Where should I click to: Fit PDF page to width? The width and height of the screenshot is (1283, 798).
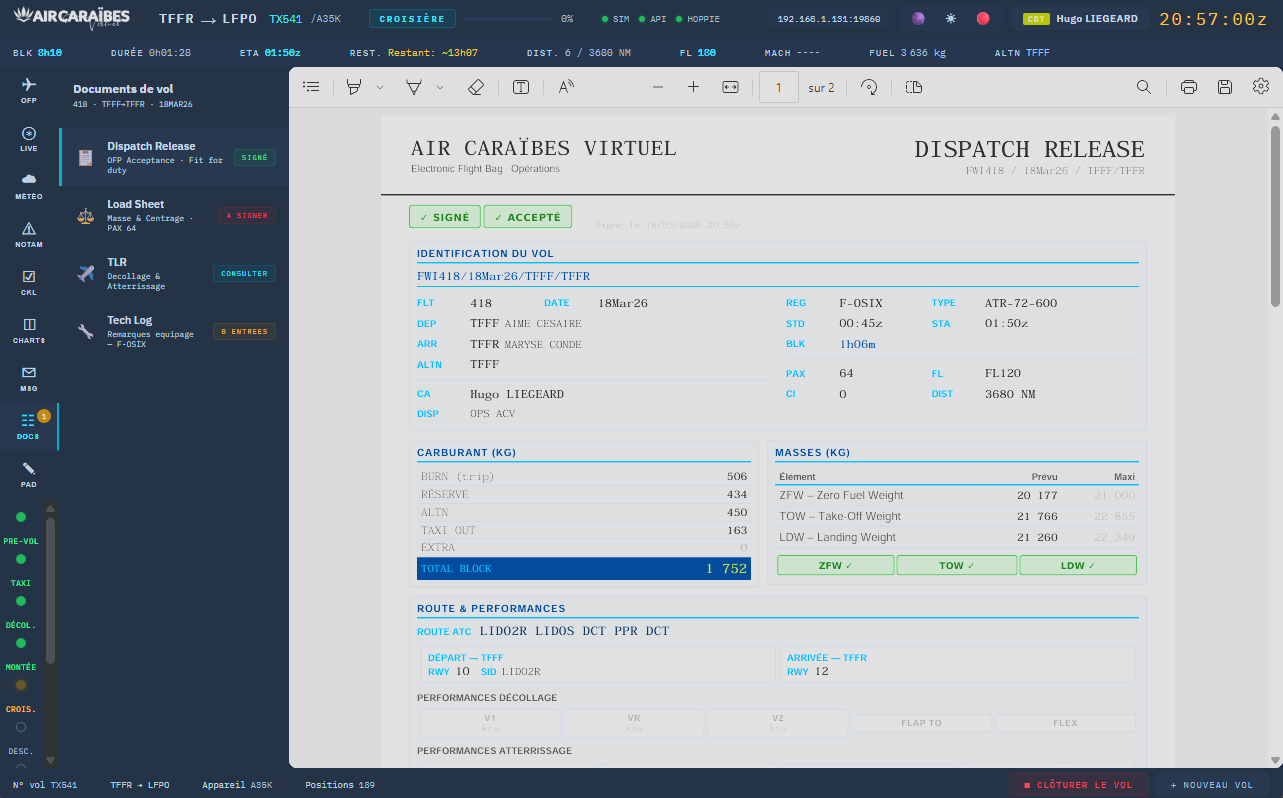(730, 87)
